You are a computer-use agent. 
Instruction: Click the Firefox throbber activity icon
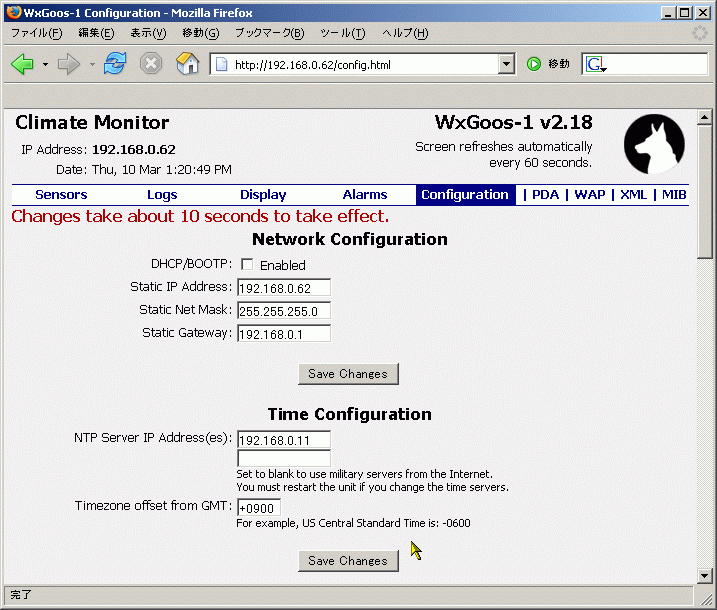[x=700, y=33]
